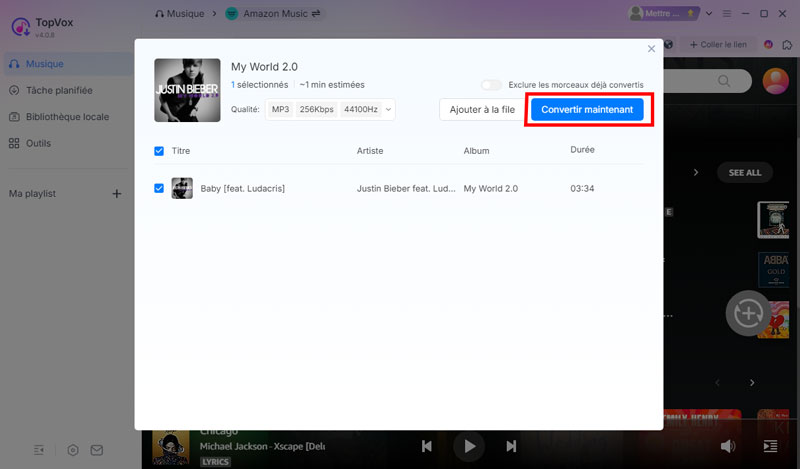Click the Durée column header
800x469 pixels.
pyautogui.click(x=582, y=150)
